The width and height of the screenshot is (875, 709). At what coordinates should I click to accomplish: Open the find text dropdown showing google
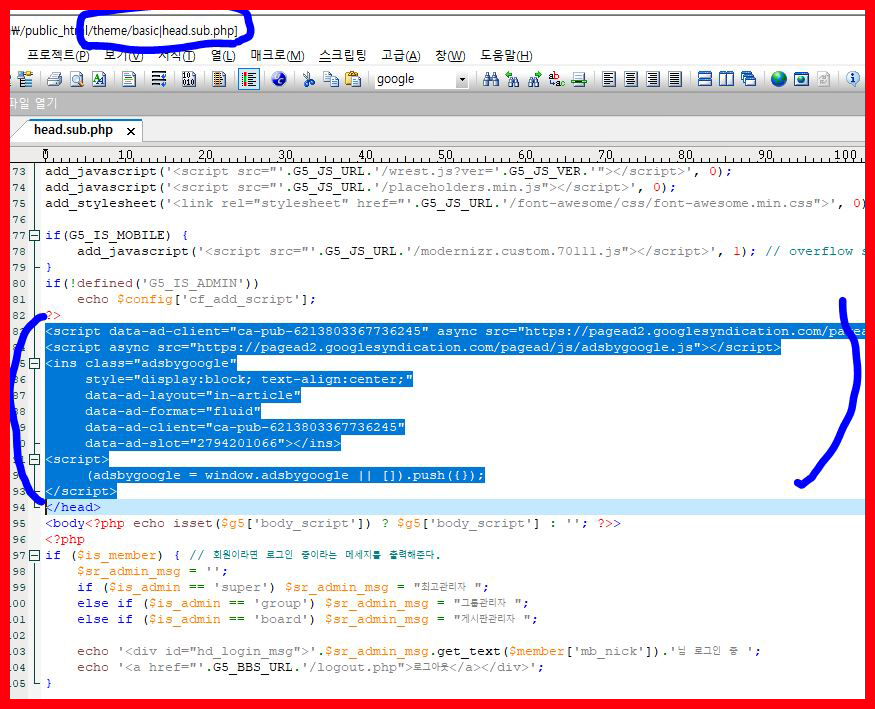pyautogui.click(x=461, y=80)
